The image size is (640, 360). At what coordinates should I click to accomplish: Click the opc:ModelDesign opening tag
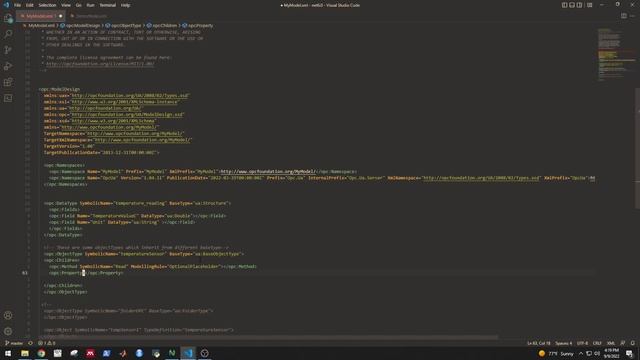60,89
